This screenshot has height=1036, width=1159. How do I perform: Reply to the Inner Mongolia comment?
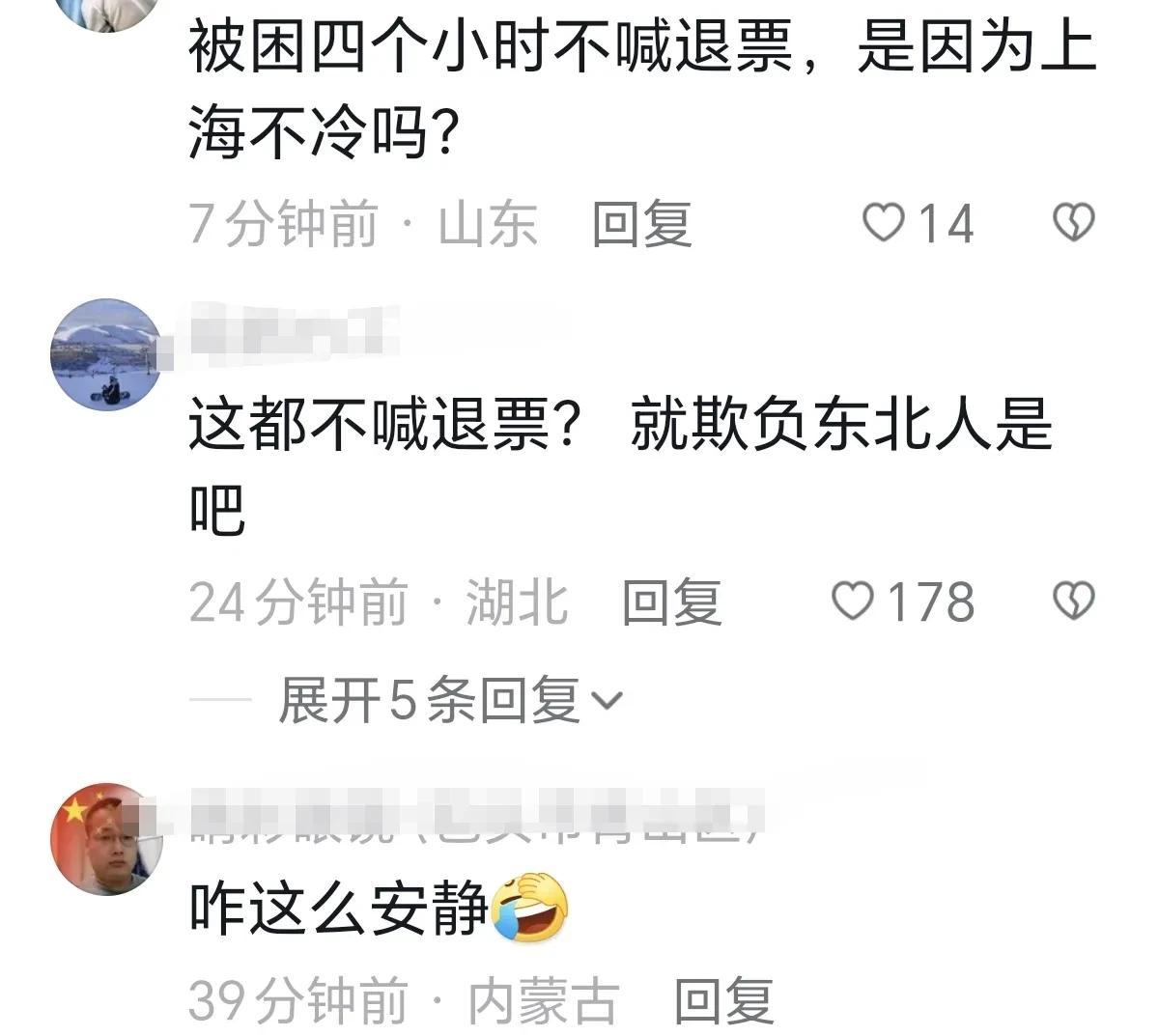(x=724, y=1002)
